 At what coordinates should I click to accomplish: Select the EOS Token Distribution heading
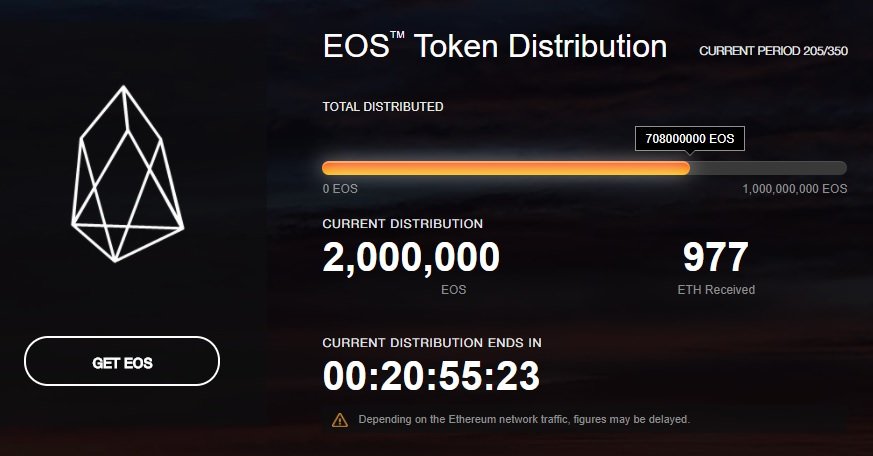point(494,47)
